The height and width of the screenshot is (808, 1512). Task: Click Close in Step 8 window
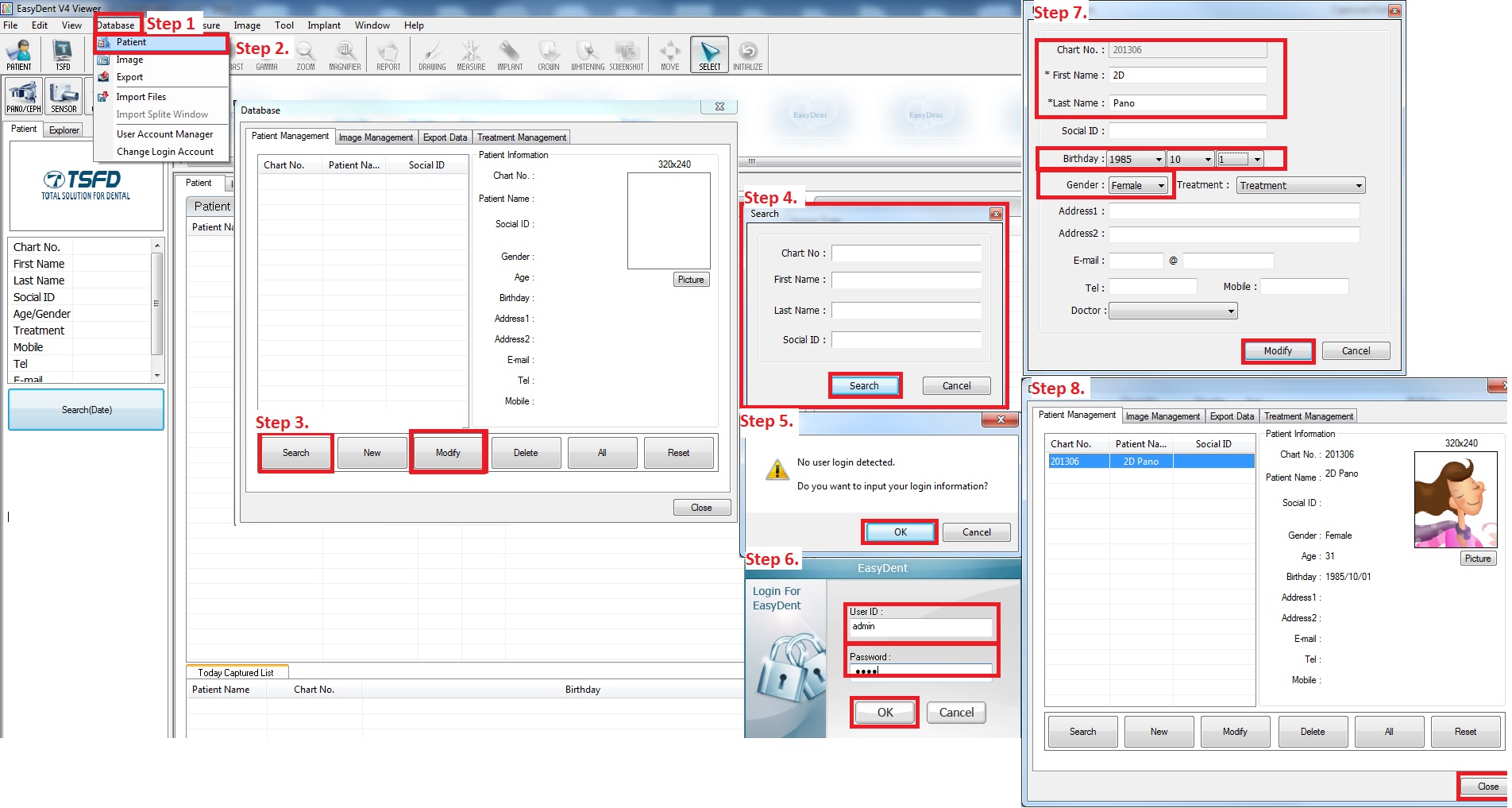1486,787
